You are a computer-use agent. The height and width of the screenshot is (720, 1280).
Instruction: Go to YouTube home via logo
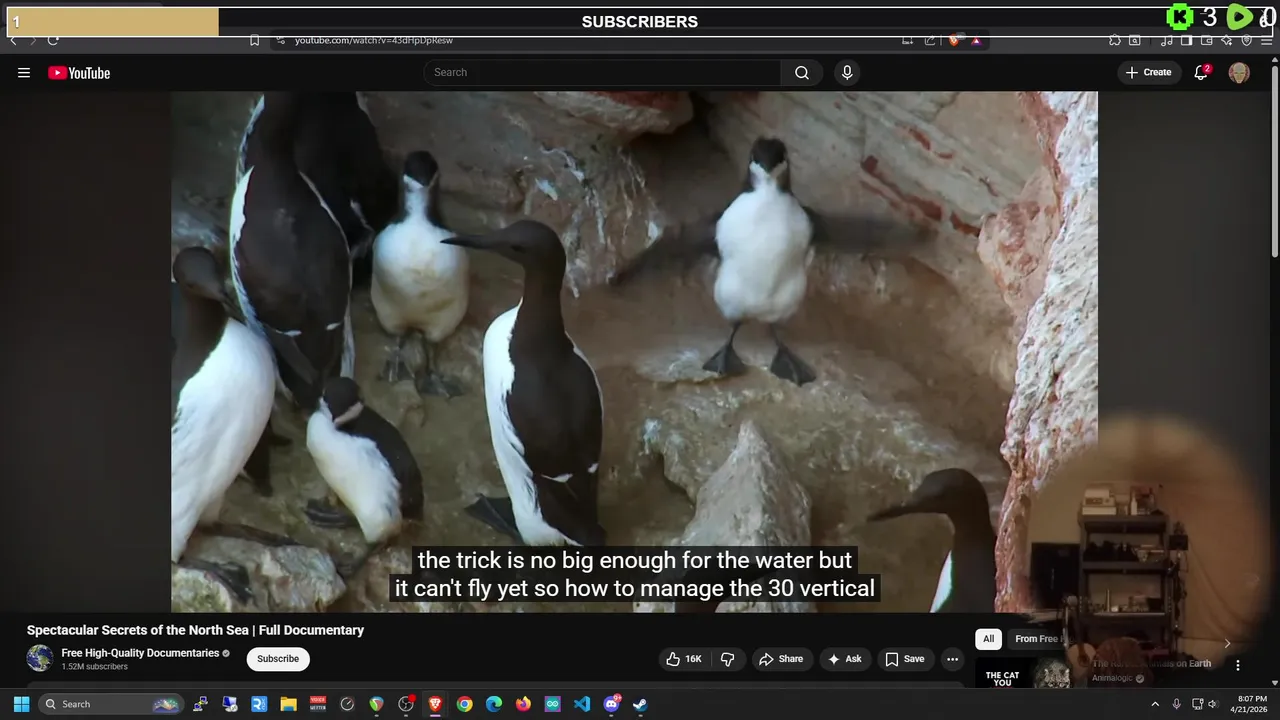click(79, 73)
